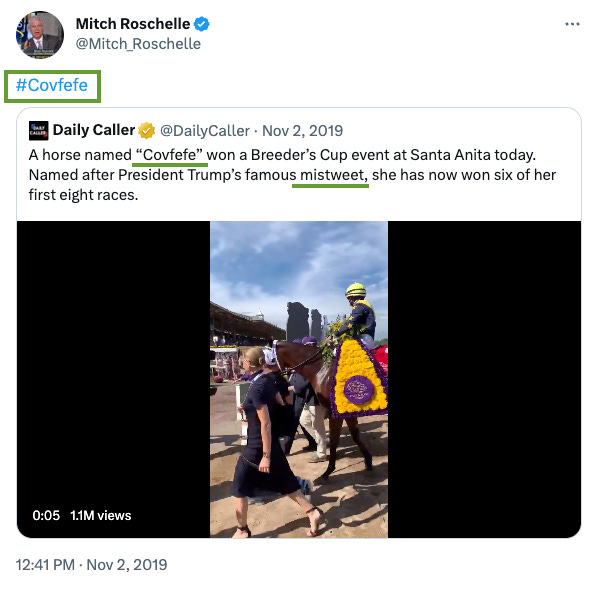Open the three-dot more options menu
This screenshot has height=590, width=597.
point(572,24)
